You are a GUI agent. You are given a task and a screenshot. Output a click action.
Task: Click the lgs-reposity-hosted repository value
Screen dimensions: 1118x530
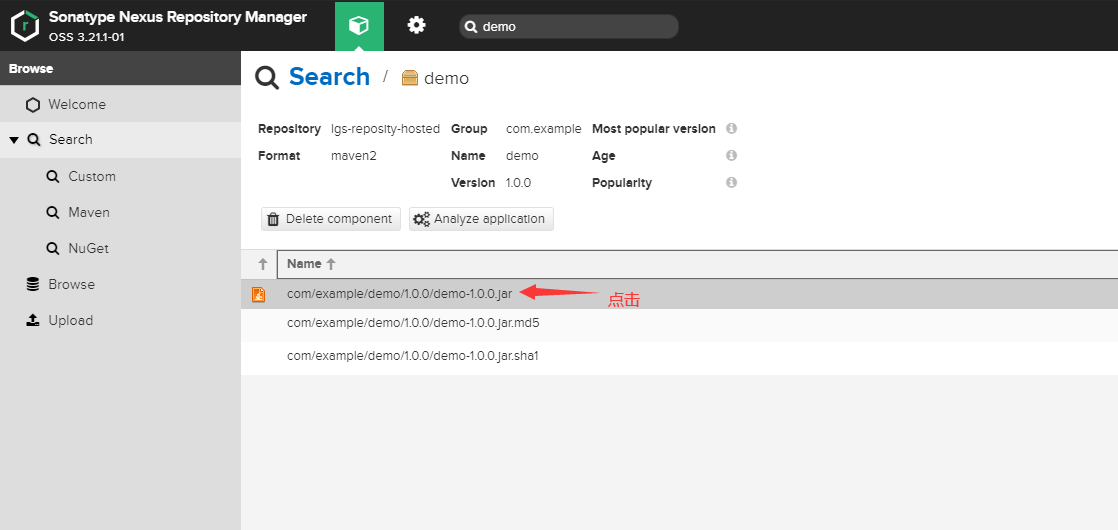click(x=385, y=129)
